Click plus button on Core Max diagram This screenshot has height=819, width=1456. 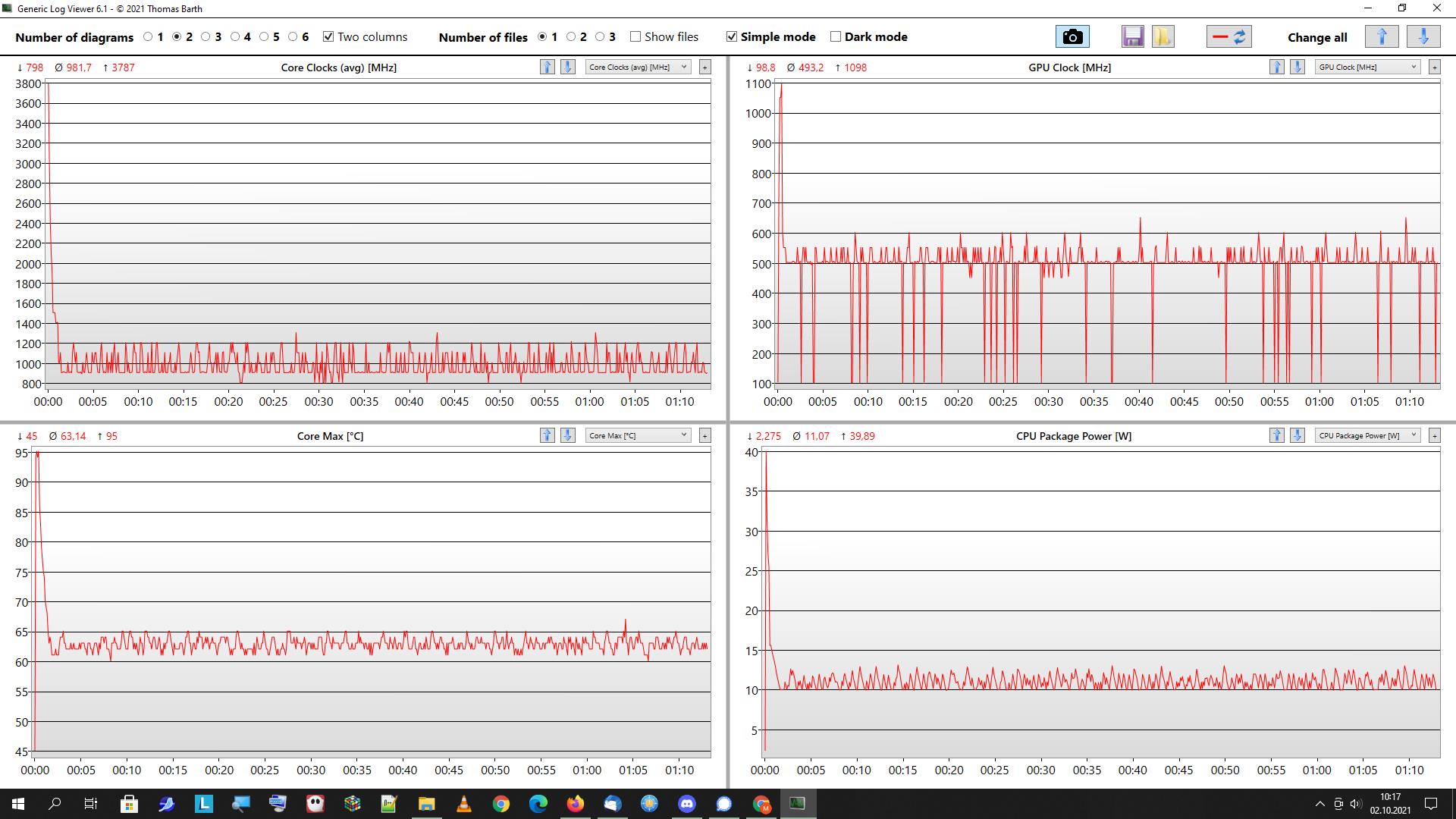coord(704,435)
